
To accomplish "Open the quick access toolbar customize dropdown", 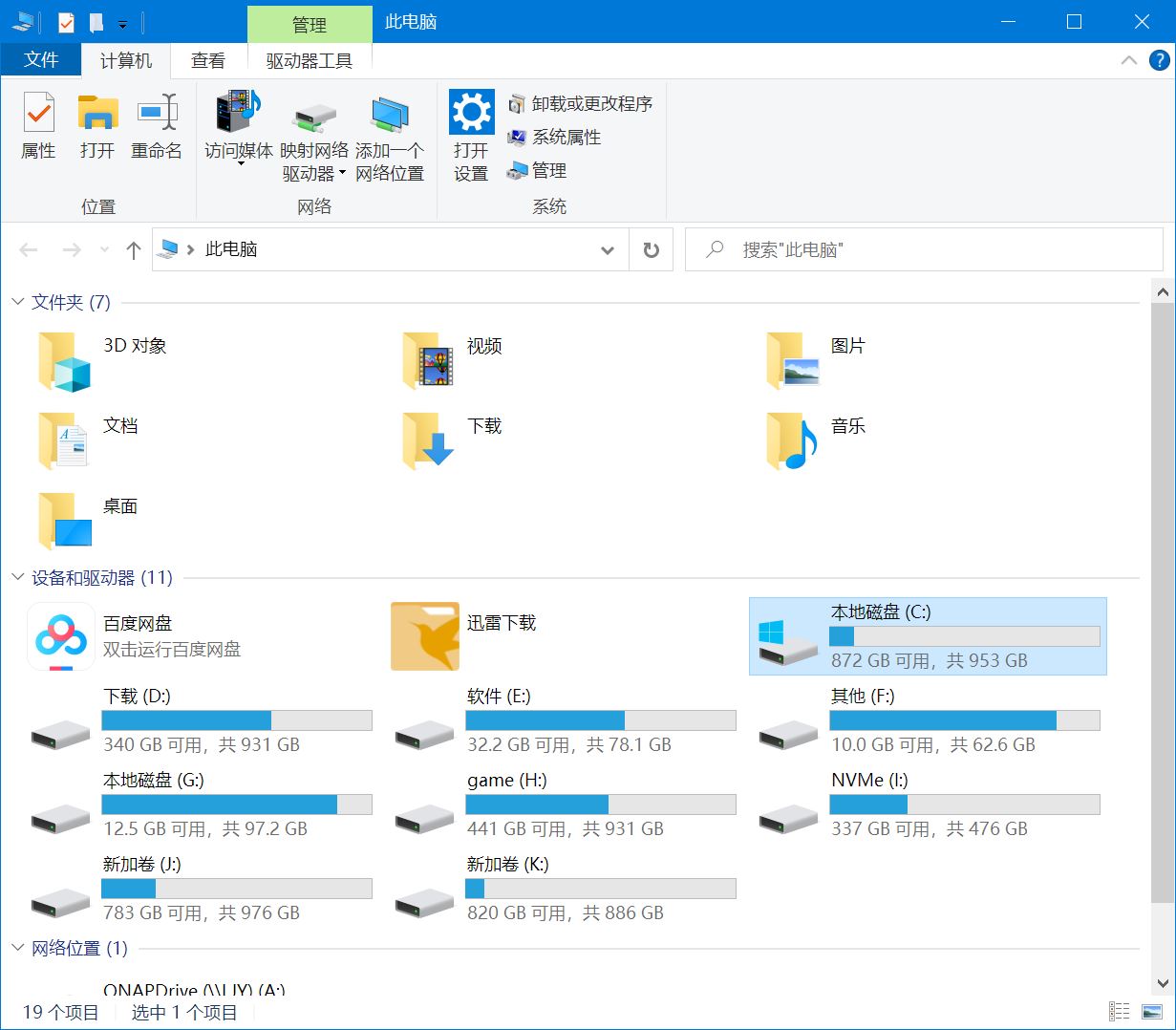I will tap(124, 22).
